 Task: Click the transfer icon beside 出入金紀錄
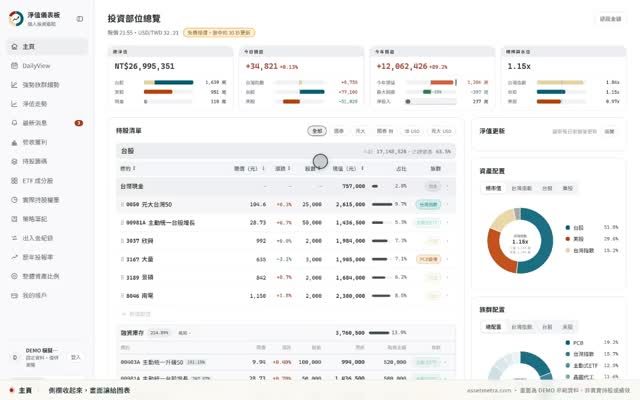(14, 238)
